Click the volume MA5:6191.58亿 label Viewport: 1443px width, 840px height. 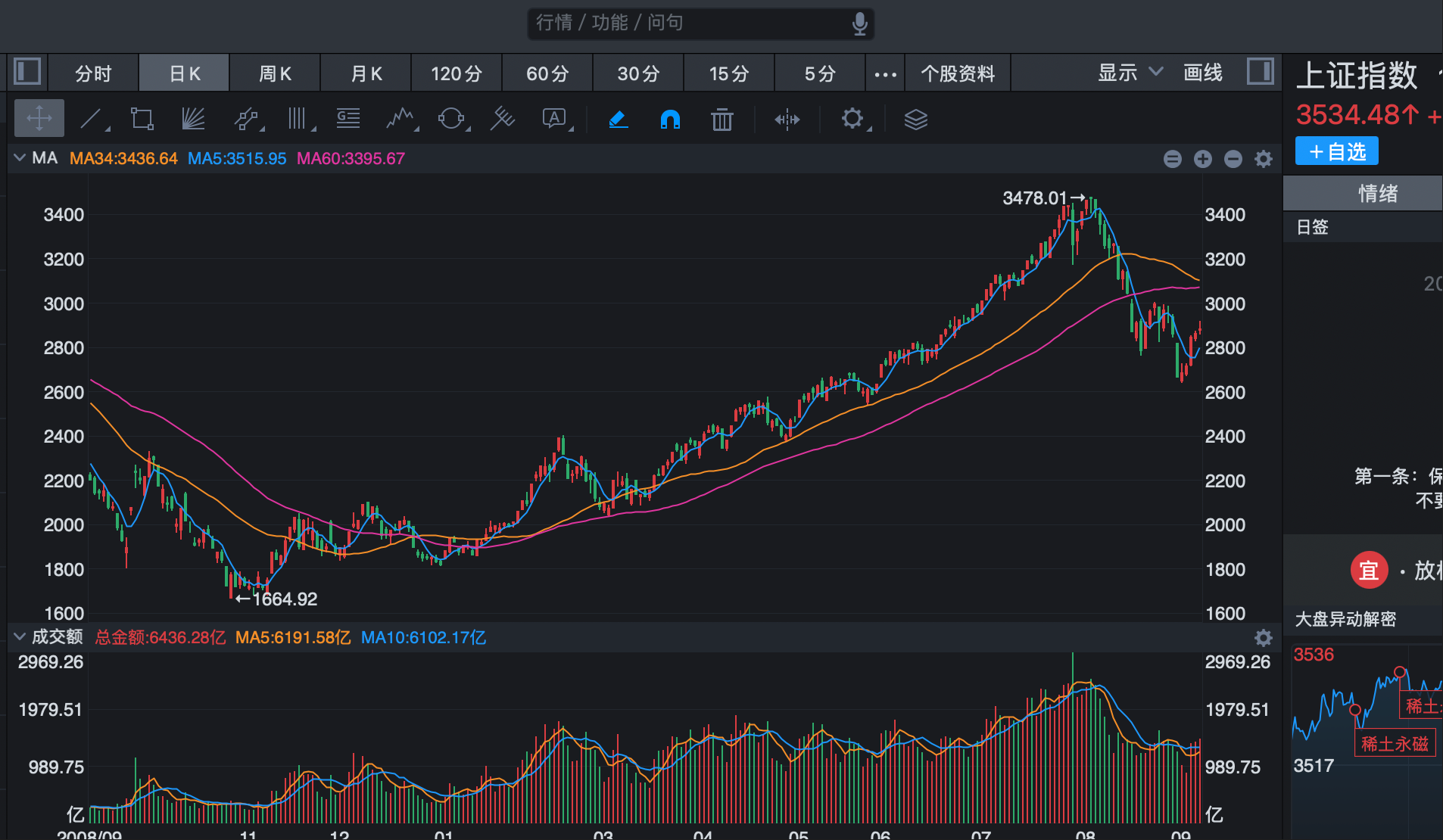(293, 637)
